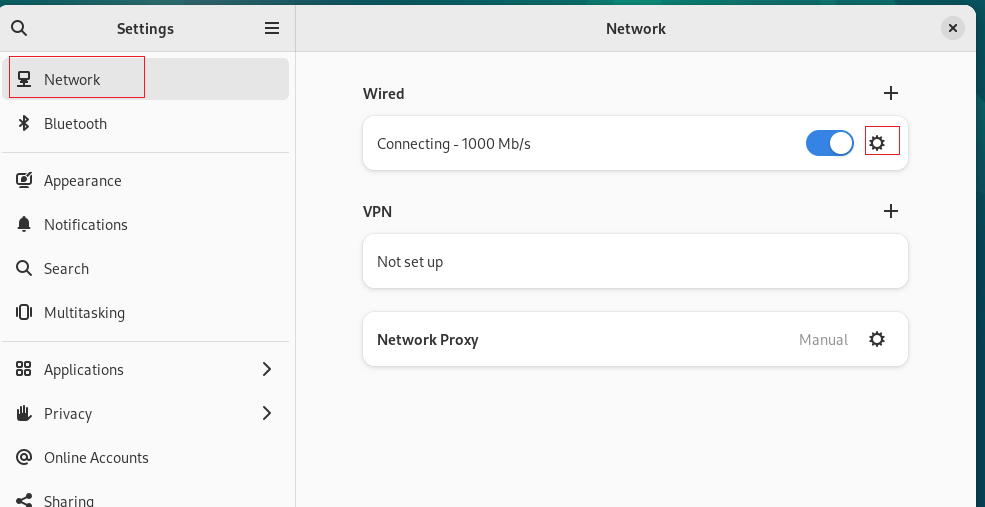Click the wired connection gear icon
985x507 pixels.
(876, 143)
